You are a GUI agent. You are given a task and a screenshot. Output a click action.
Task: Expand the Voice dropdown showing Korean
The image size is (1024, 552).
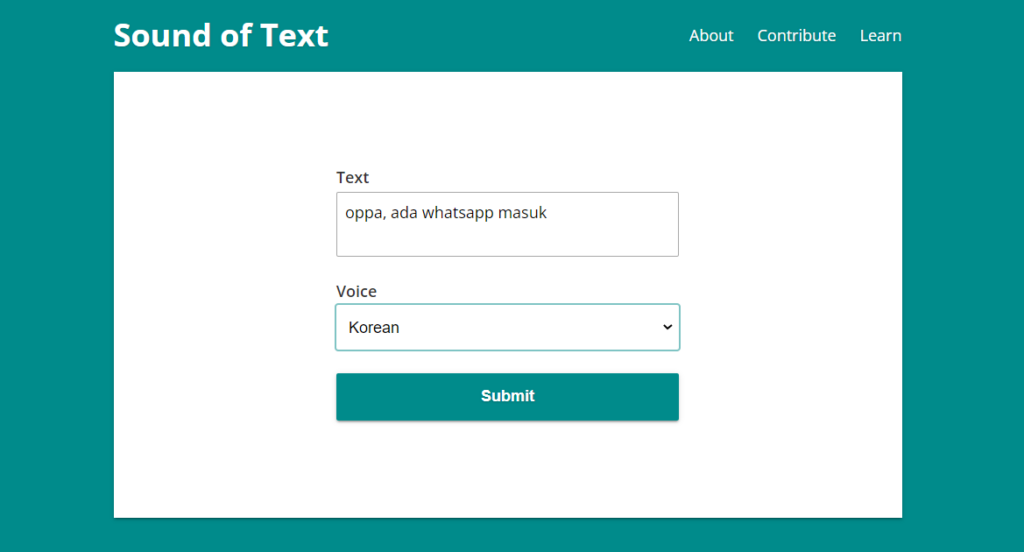pos(507,327)
